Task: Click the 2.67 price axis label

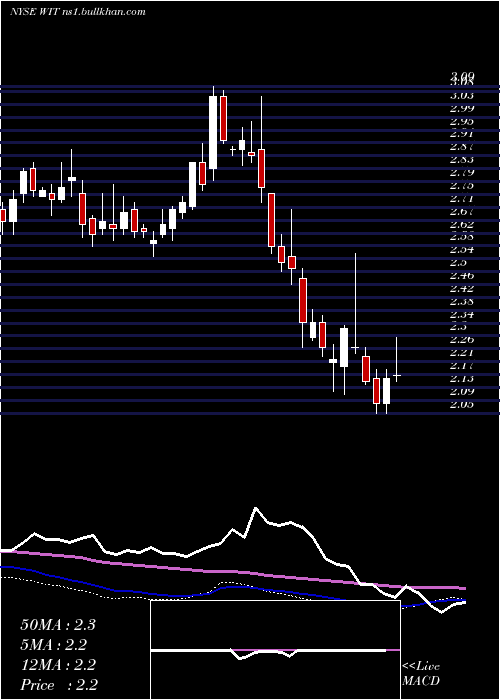Action: tap(462, 211)
